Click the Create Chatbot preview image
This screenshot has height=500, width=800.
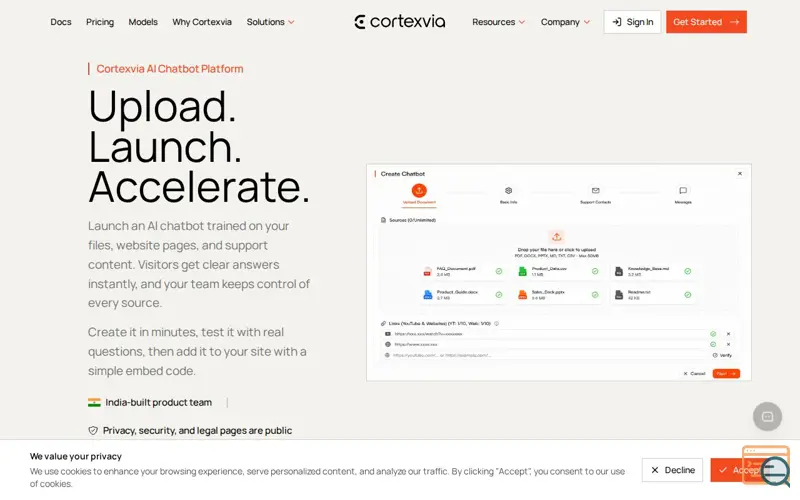559,272
